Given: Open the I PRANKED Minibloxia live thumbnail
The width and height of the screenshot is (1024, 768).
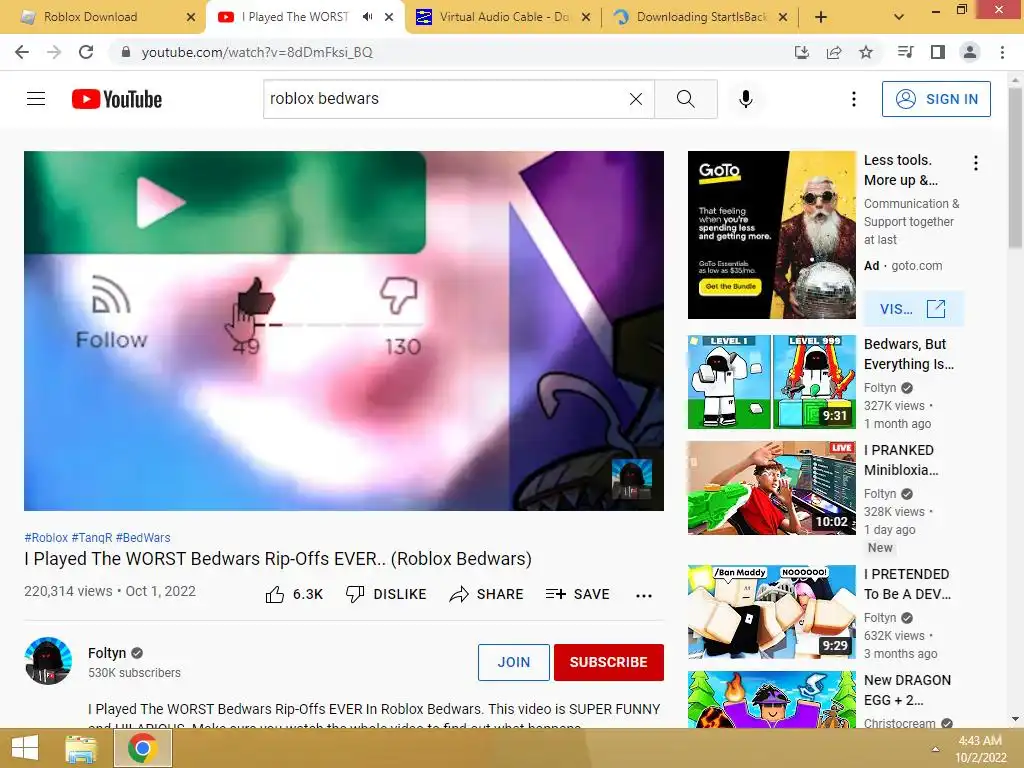Looking at the screenshot, I should 771,488.
